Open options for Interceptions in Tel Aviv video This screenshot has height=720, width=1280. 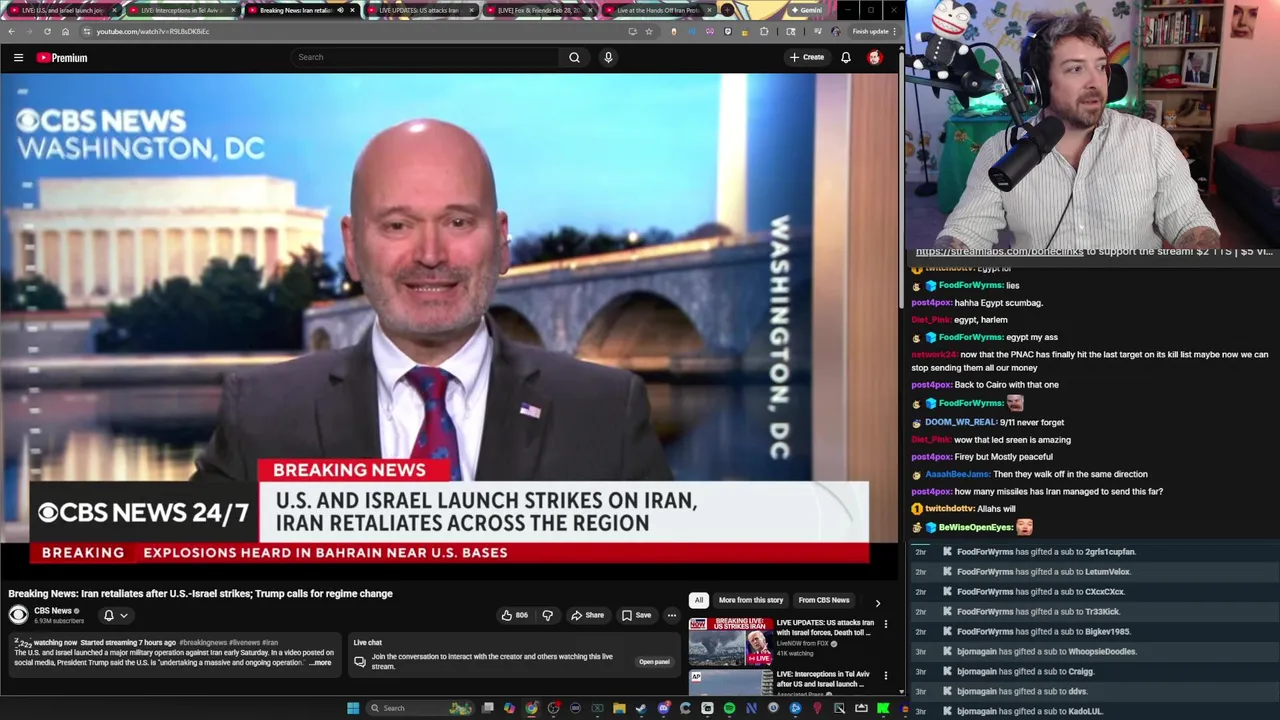[885, 676]
